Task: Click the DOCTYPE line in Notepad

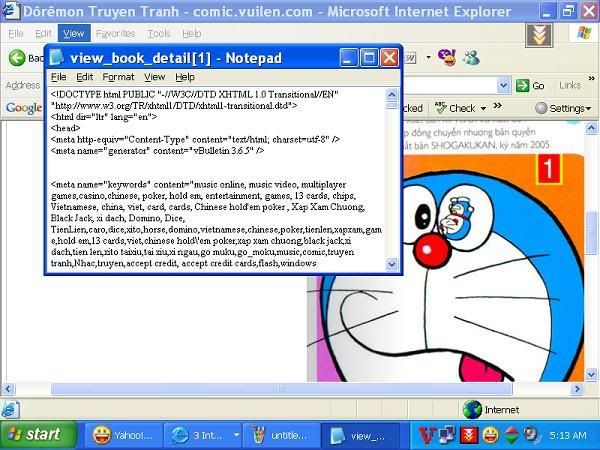Action: point(195,94)
